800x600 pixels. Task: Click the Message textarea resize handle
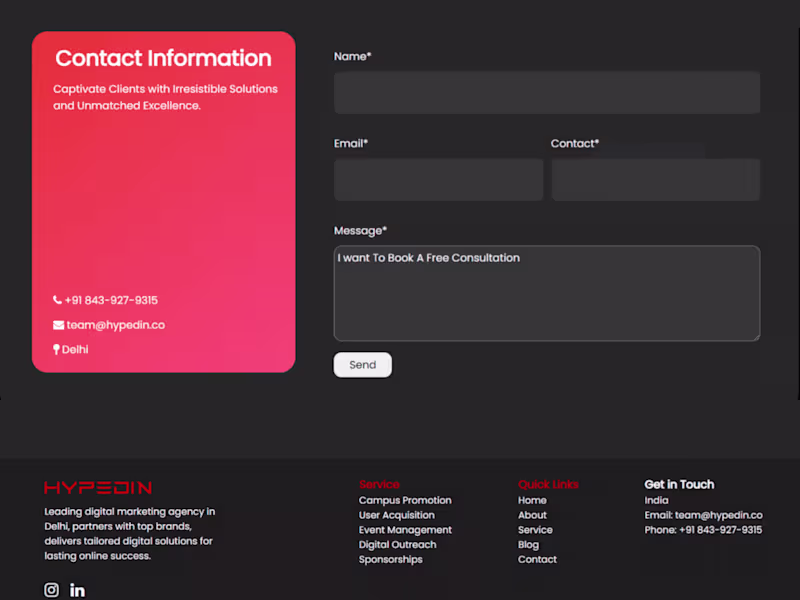tap(757, 337)
